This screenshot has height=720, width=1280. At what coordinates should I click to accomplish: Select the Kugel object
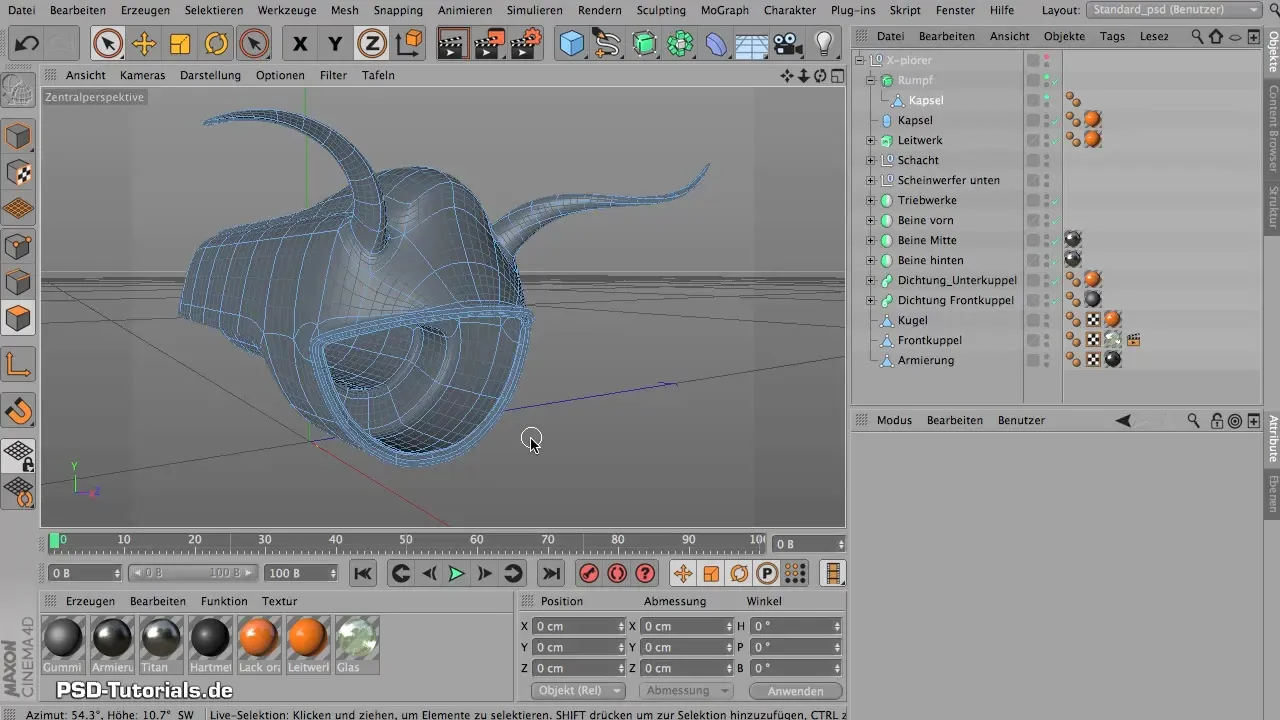[912, 320]
